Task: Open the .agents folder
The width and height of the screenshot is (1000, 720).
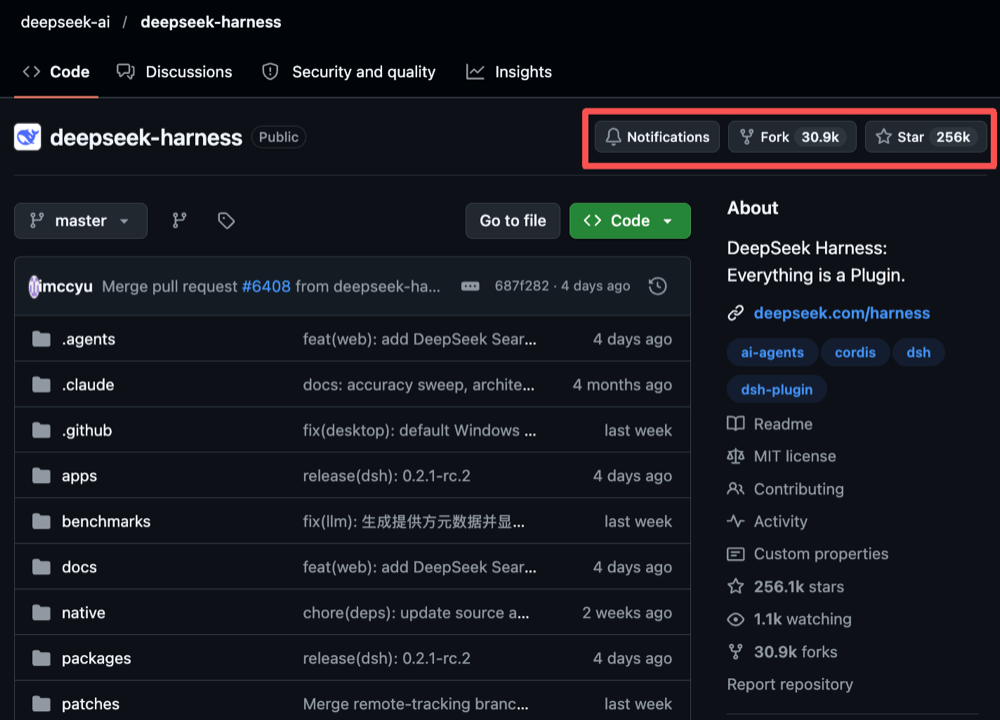Action: (x=88, y=339)
